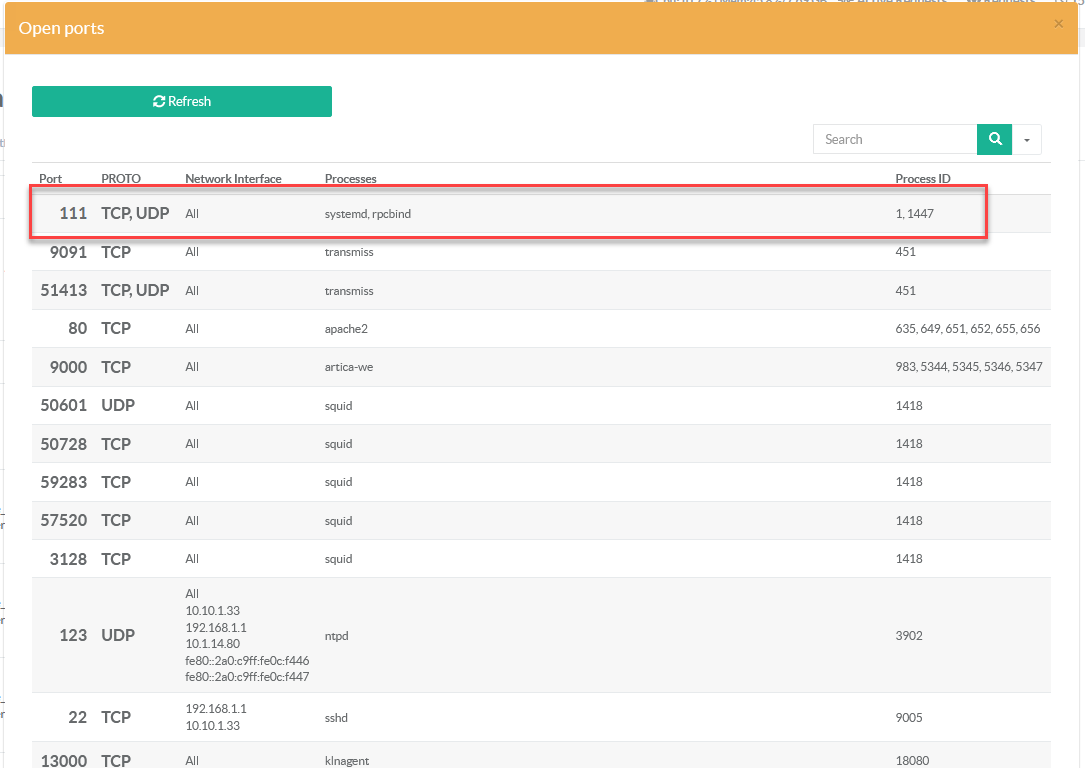This screenshot has height=768, width=1085.
Task: Click the magnifier search icon button
Action: point(994,140)
